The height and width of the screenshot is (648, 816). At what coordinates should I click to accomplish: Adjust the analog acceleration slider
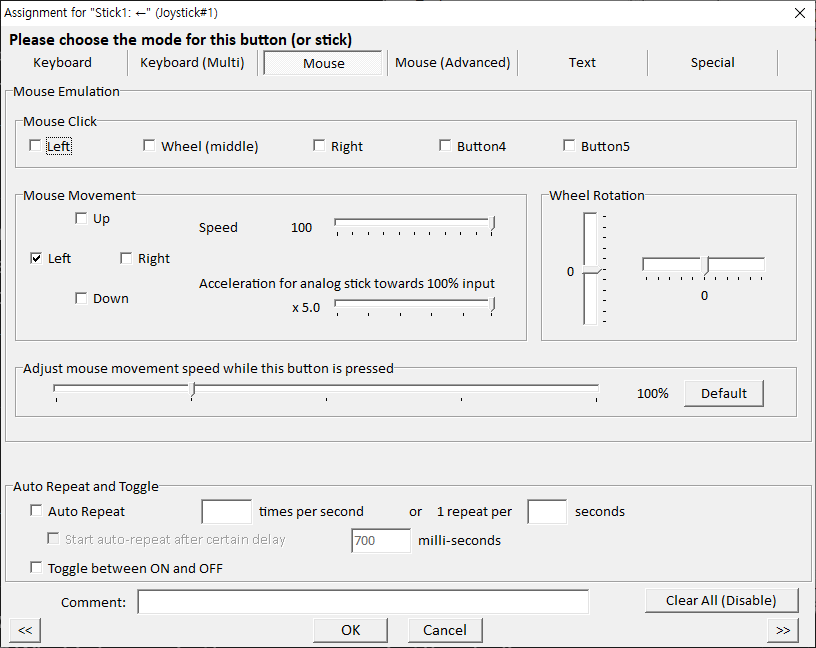414,306
